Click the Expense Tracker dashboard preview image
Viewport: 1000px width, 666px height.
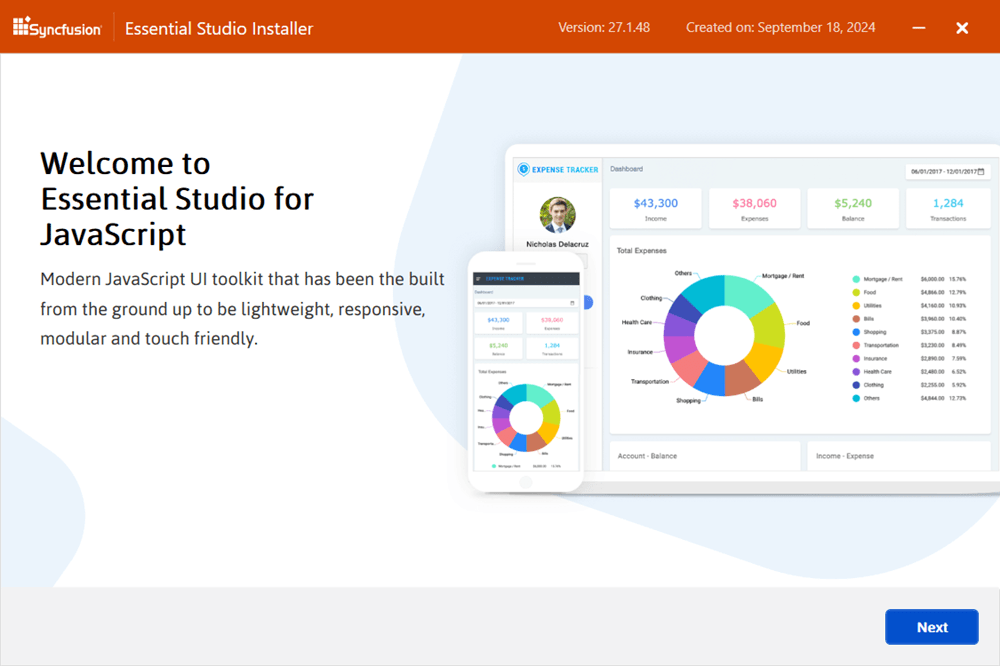click(x=733, y=319)
